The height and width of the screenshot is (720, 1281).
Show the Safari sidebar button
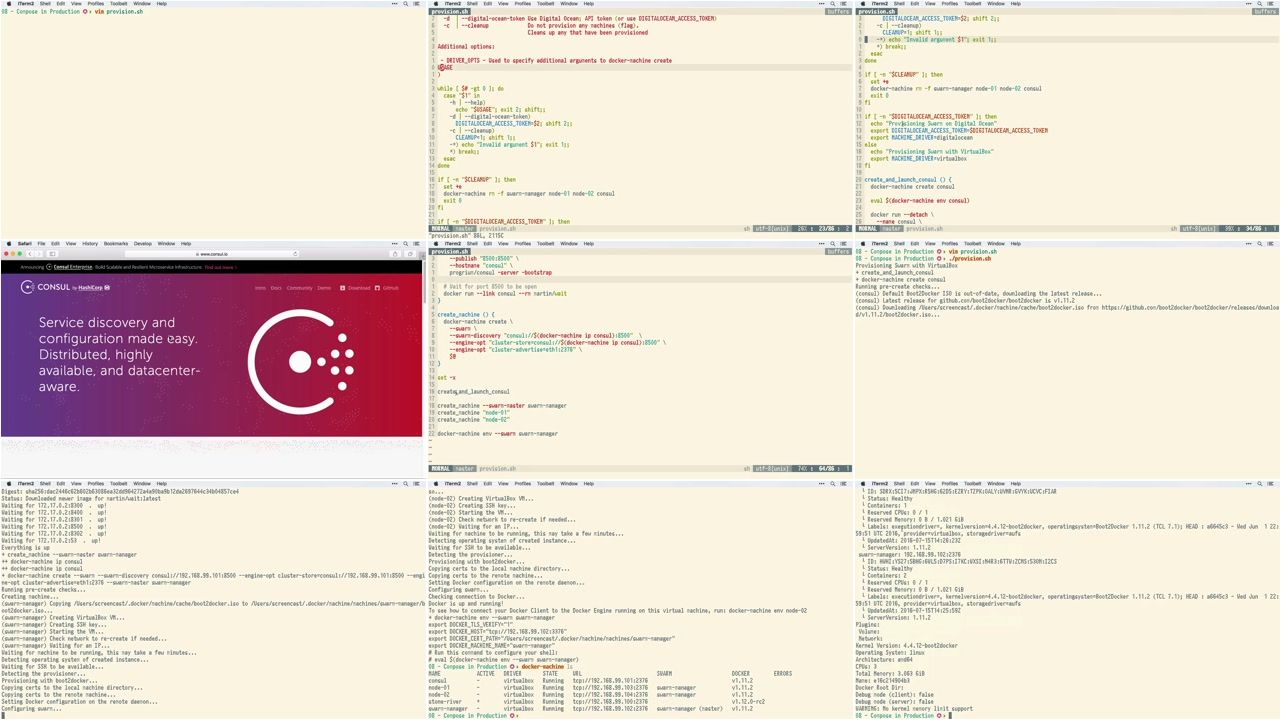pyautogui.click(x=52, y=254)
